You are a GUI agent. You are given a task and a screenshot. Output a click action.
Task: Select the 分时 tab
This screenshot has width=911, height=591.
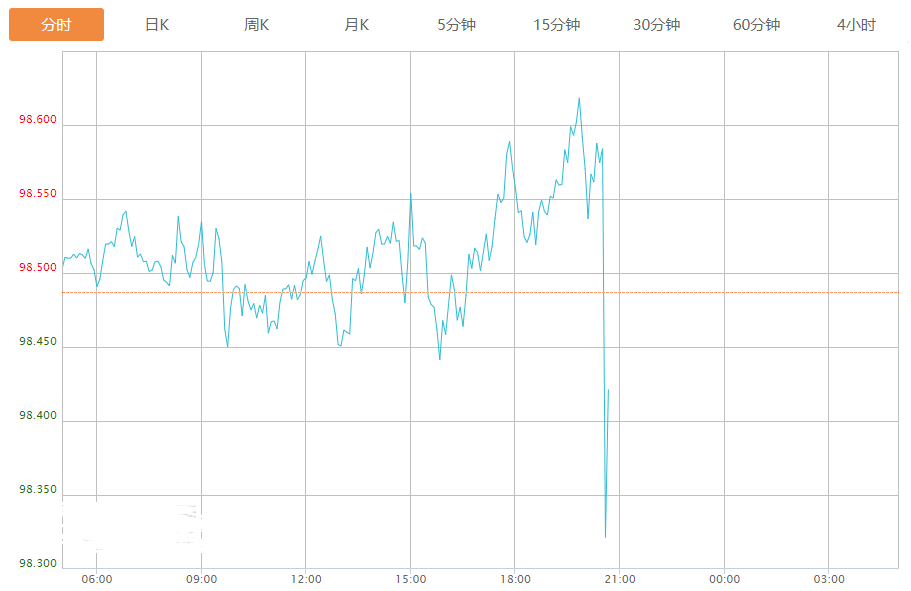pyautogui.click(x=56, y=25)
